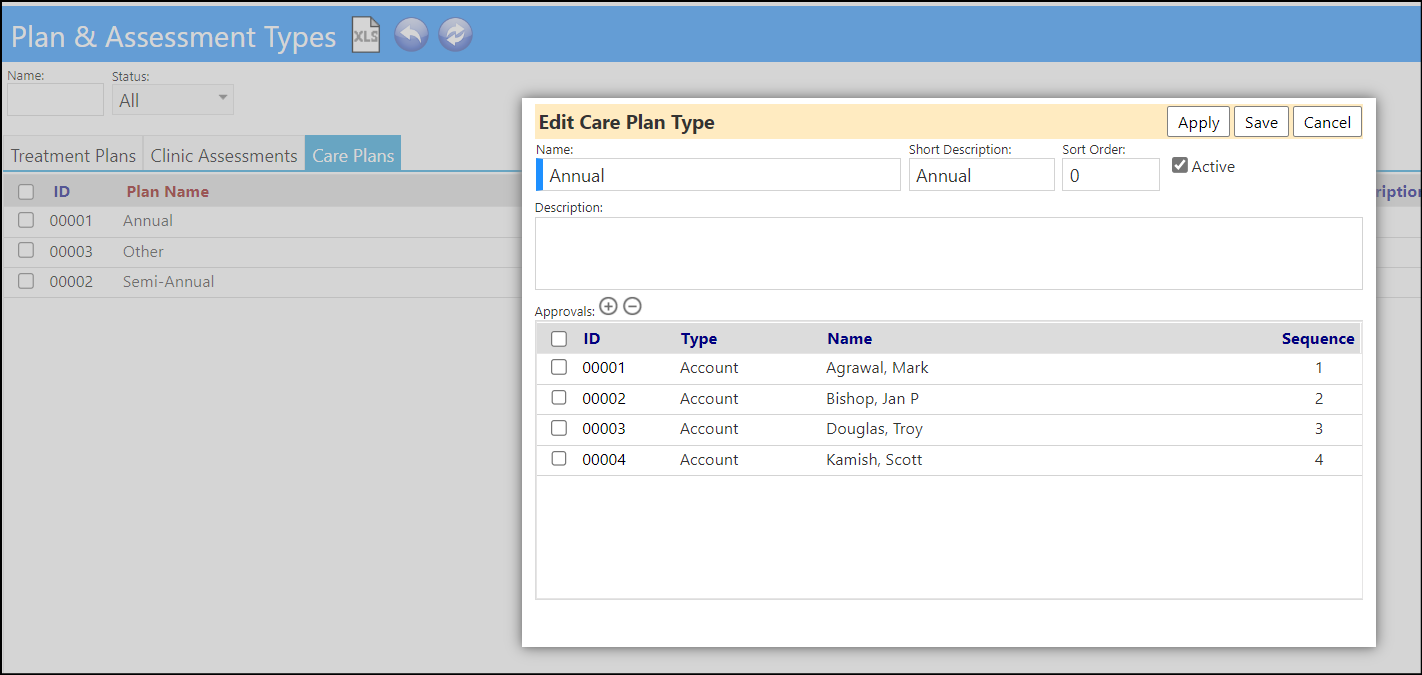Select the Care Plans tab
This screenshot has height=675, width=1422.
(x=353, y=155)
